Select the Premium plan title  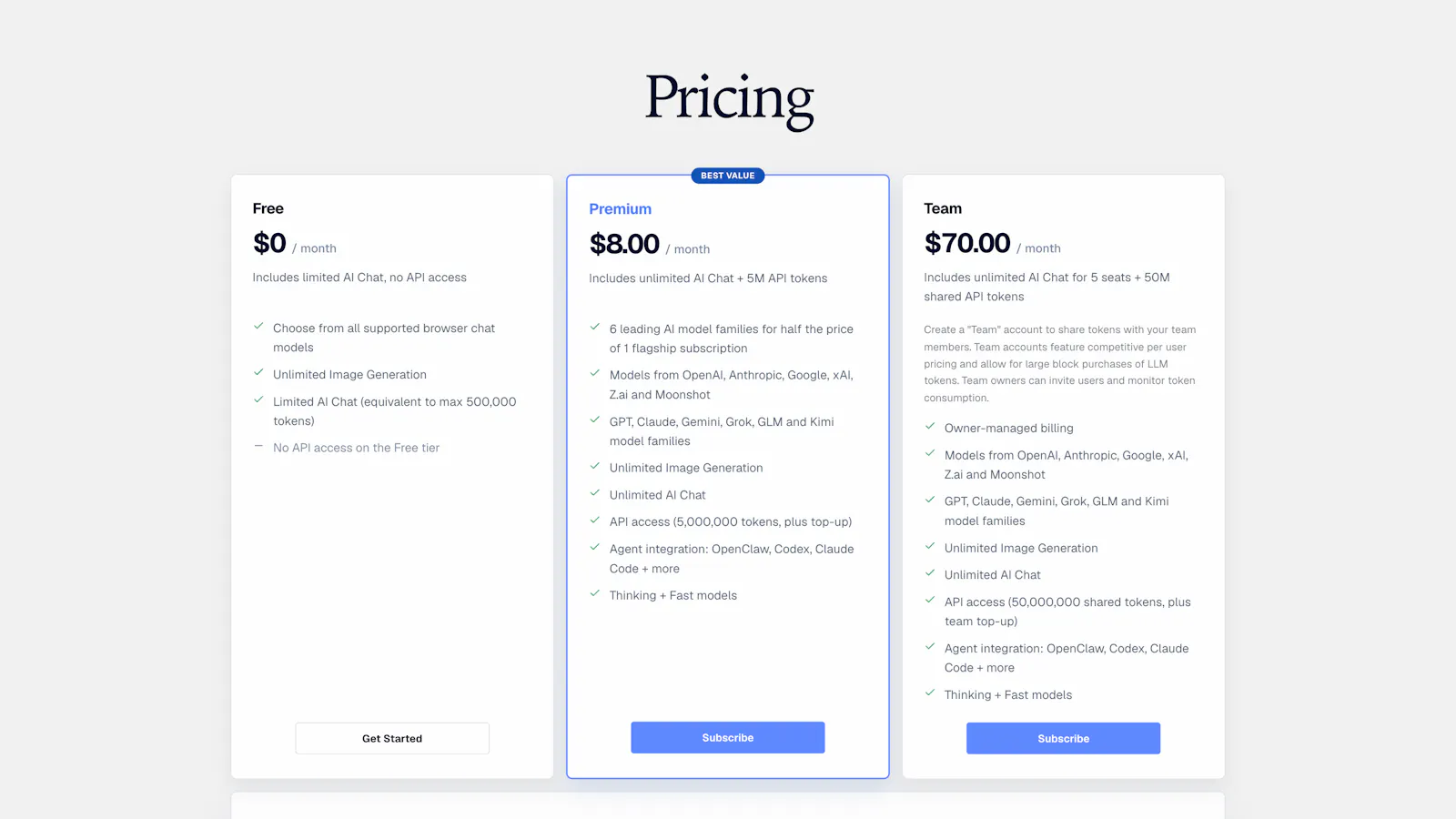(x=620, y=208)
